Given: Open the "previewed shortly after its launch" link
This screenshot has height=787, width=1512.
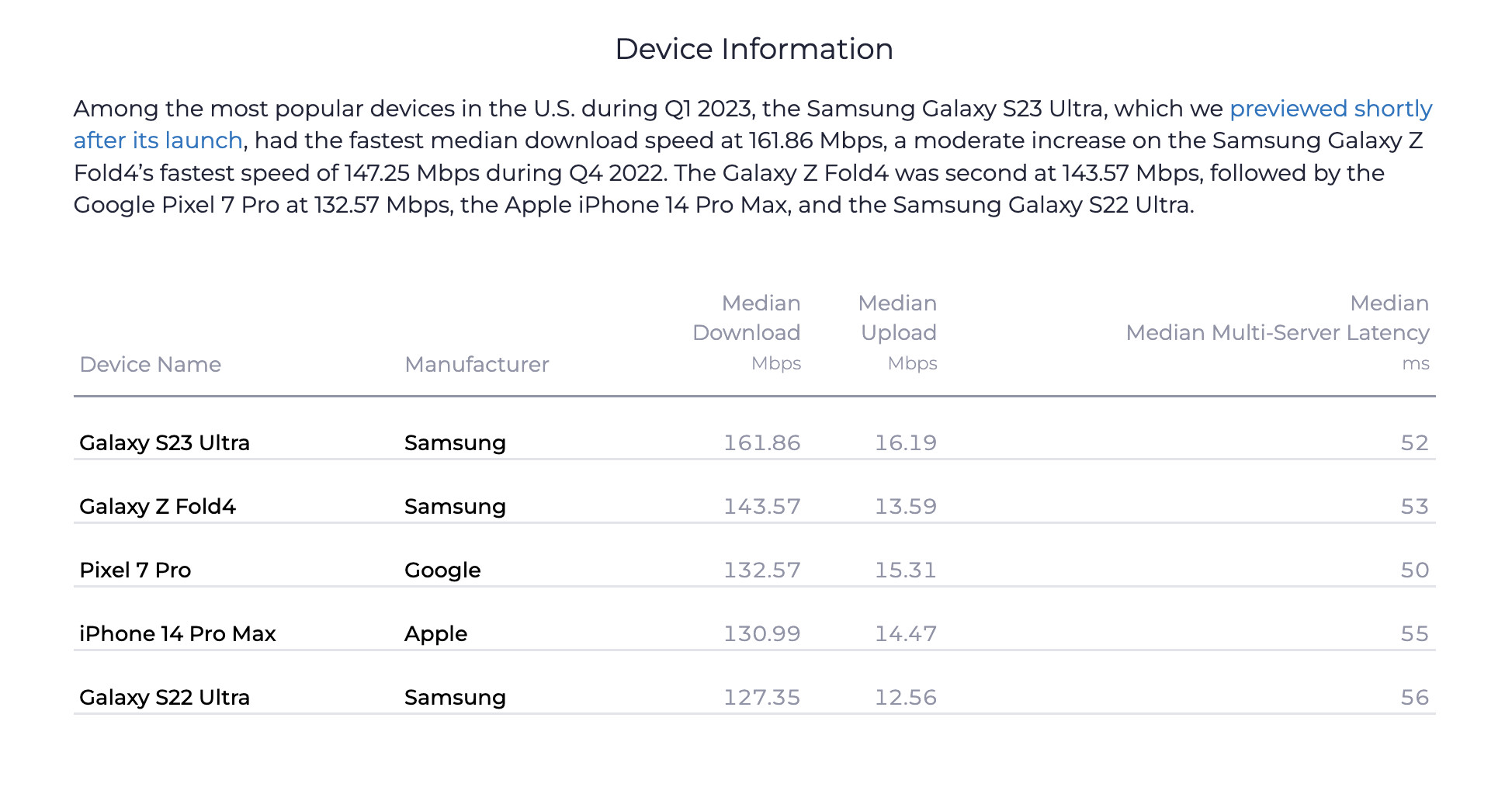Looking at the screenshot, I should [1330, 109].
